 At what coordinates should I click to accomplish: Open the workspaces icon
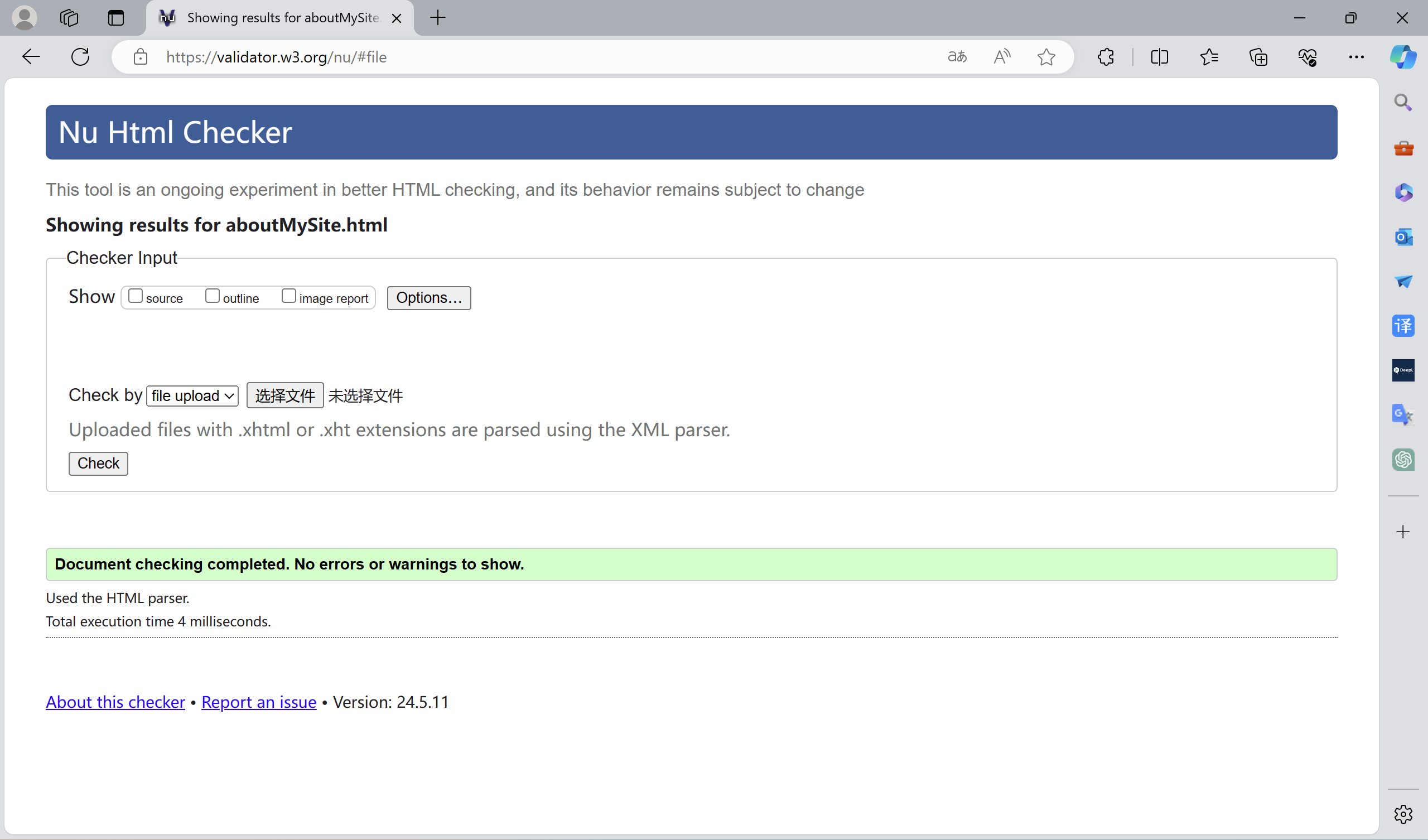[69, 18]
